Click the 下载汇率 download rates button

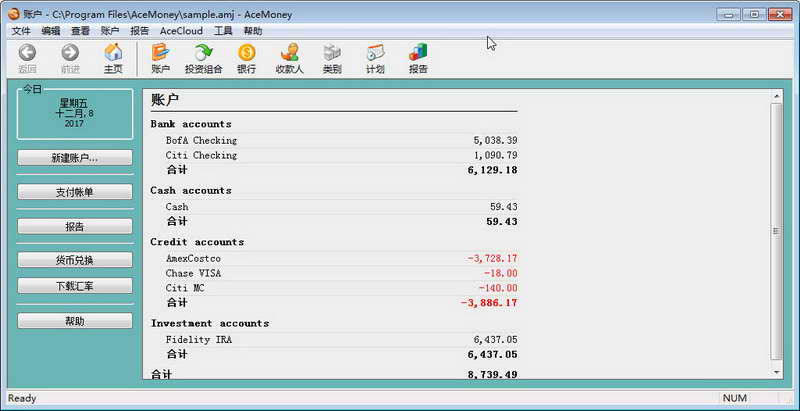click(x=75, y=286)
